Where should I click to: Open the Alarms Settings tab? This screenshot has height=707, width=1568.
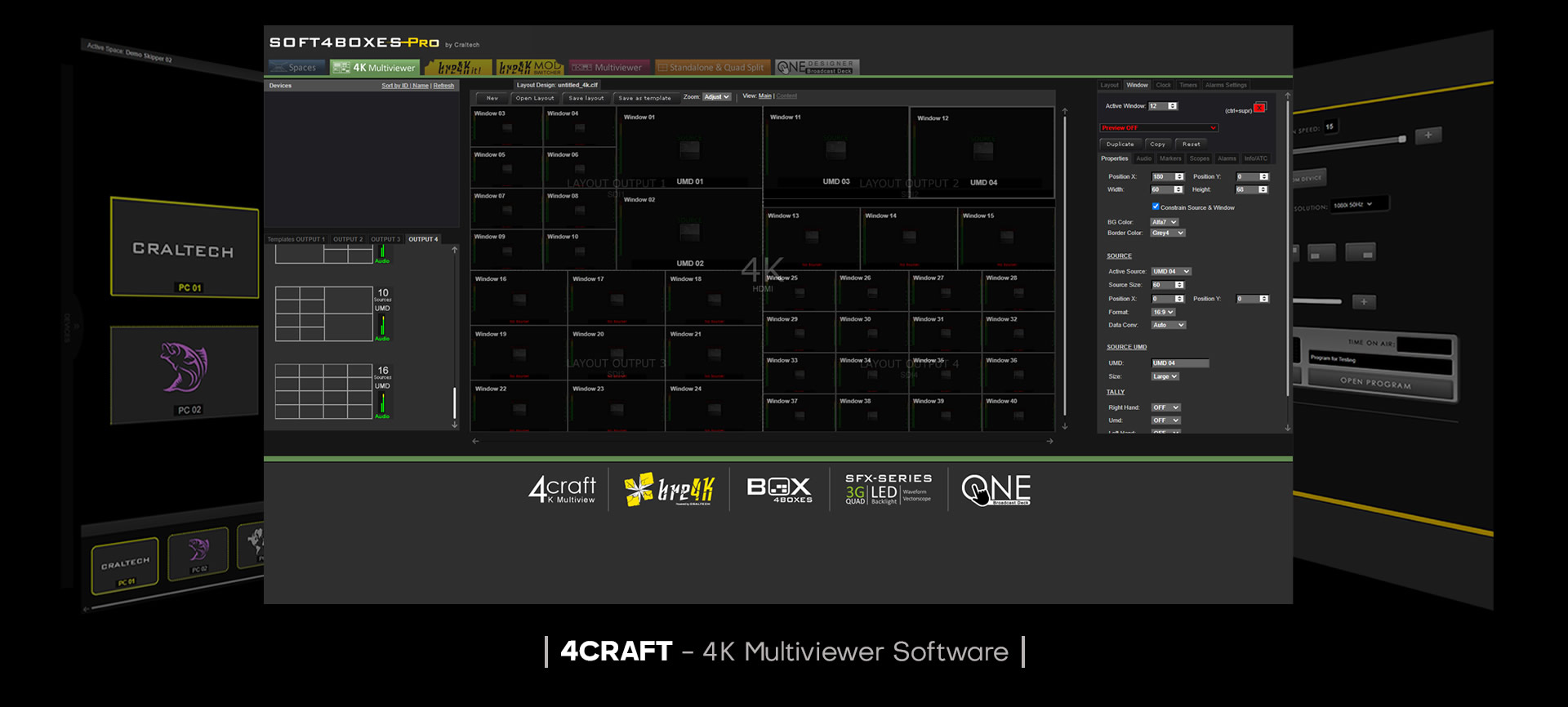[x=1226, y=85]
